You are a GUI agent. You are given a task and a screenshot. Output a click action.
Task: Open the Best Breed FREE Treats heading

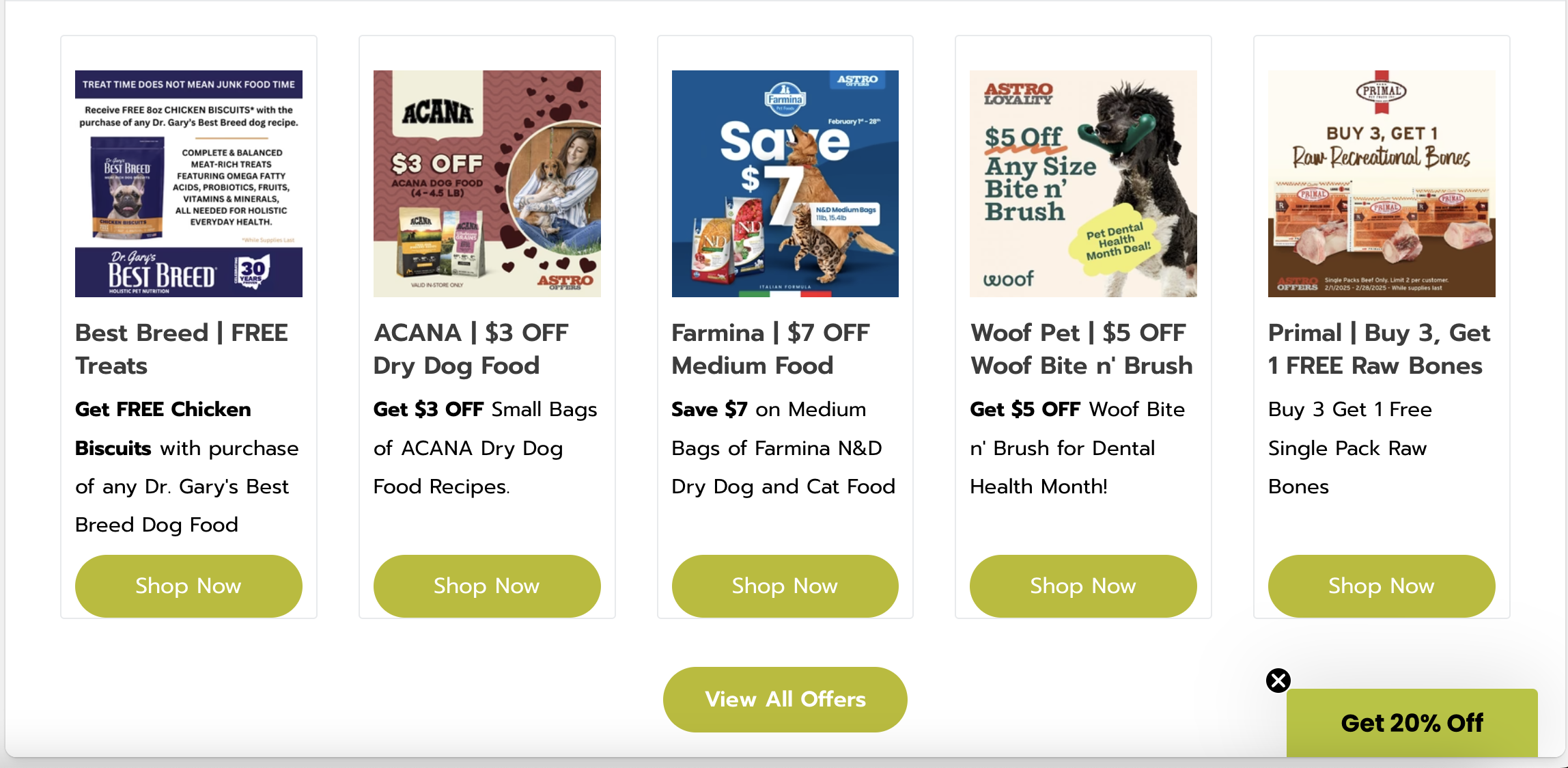(182, 348)
